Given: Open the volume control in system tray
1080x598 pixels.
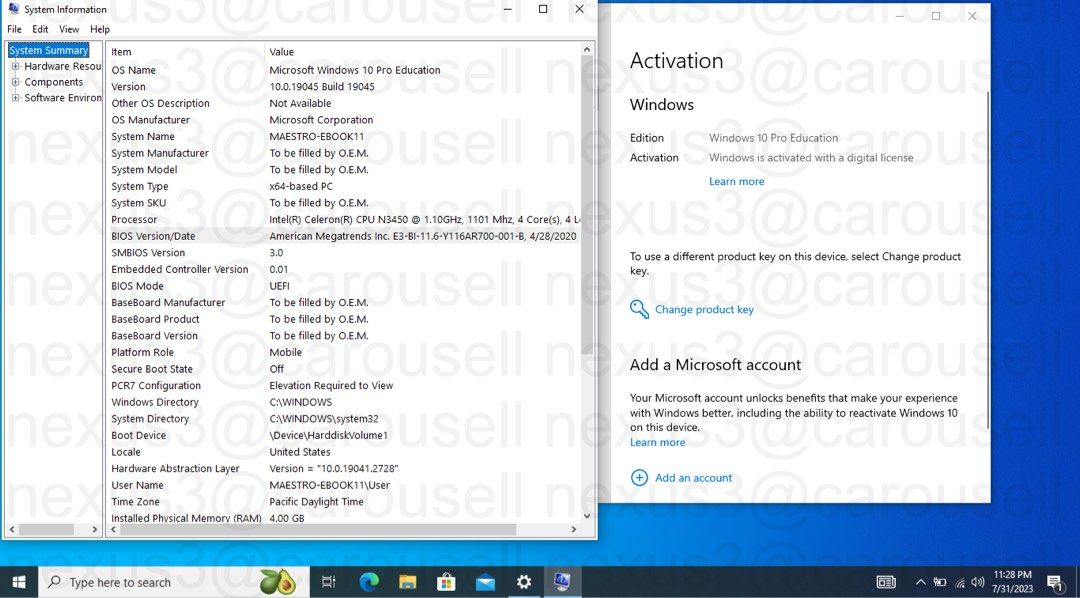Looking at the screenshot, I should click(978, 582).
